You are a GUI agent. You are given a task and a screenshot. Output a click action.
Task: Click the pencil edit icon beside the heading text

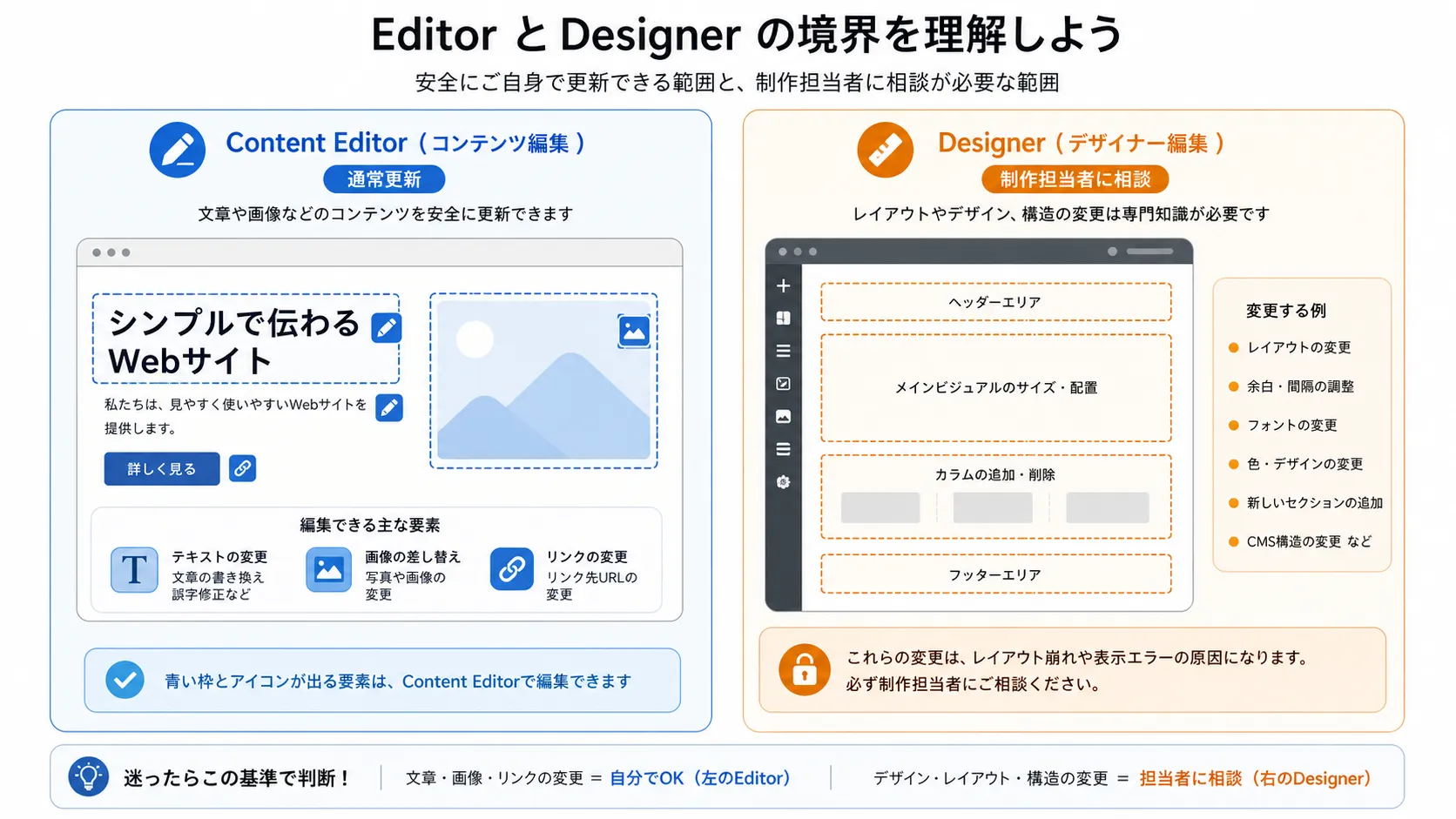coord(387,327)
